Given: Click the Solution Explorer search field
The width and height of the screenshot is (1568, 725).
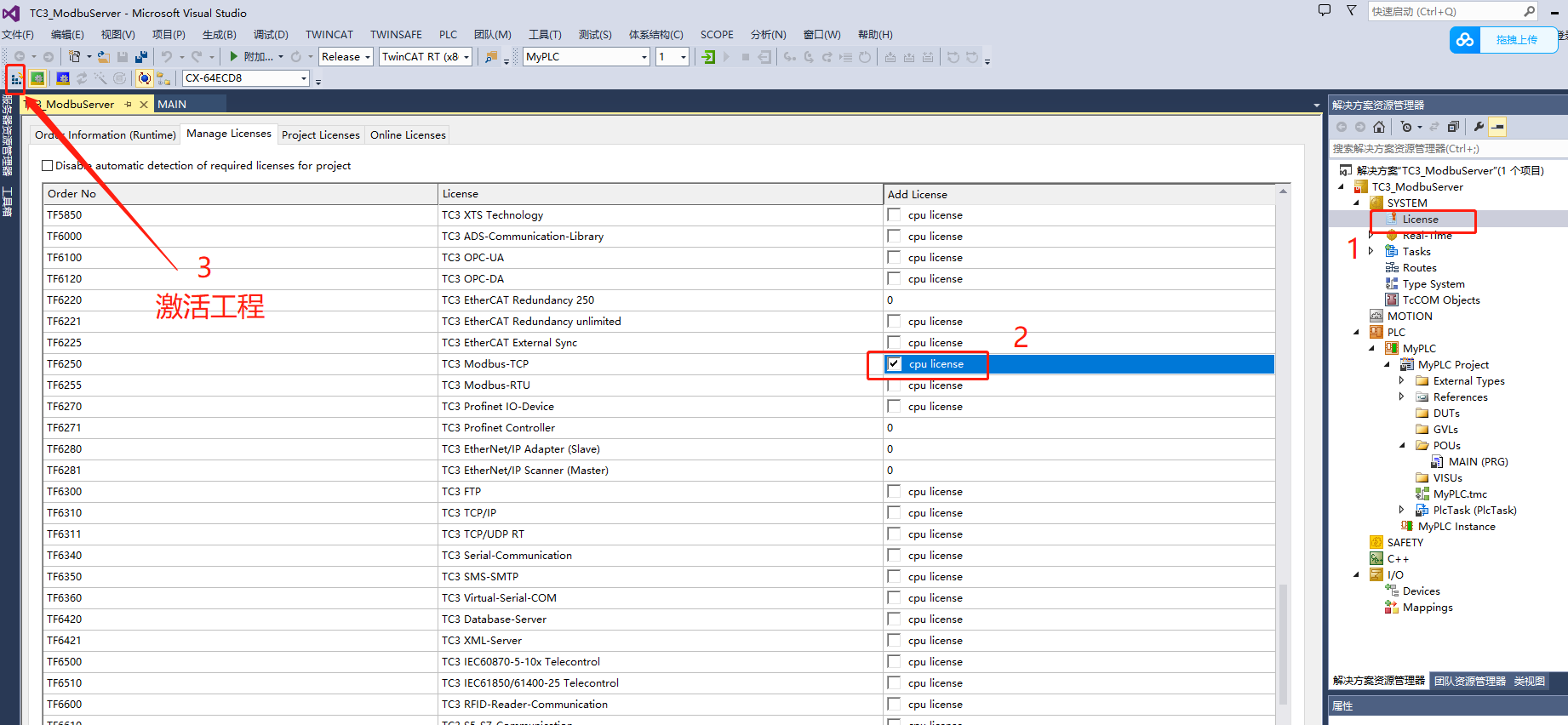Looking at the screenshot, I should 1448,149.
